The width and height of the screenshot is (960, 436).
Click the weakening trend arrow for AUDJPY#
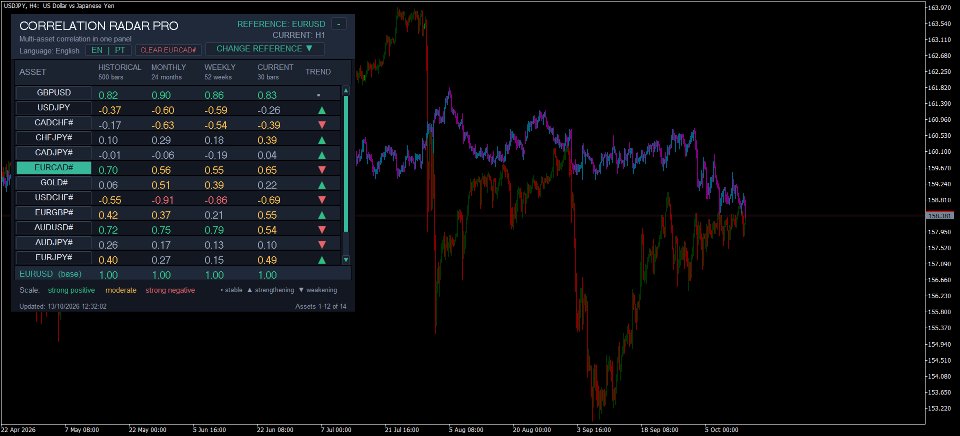tap(322, 245)
